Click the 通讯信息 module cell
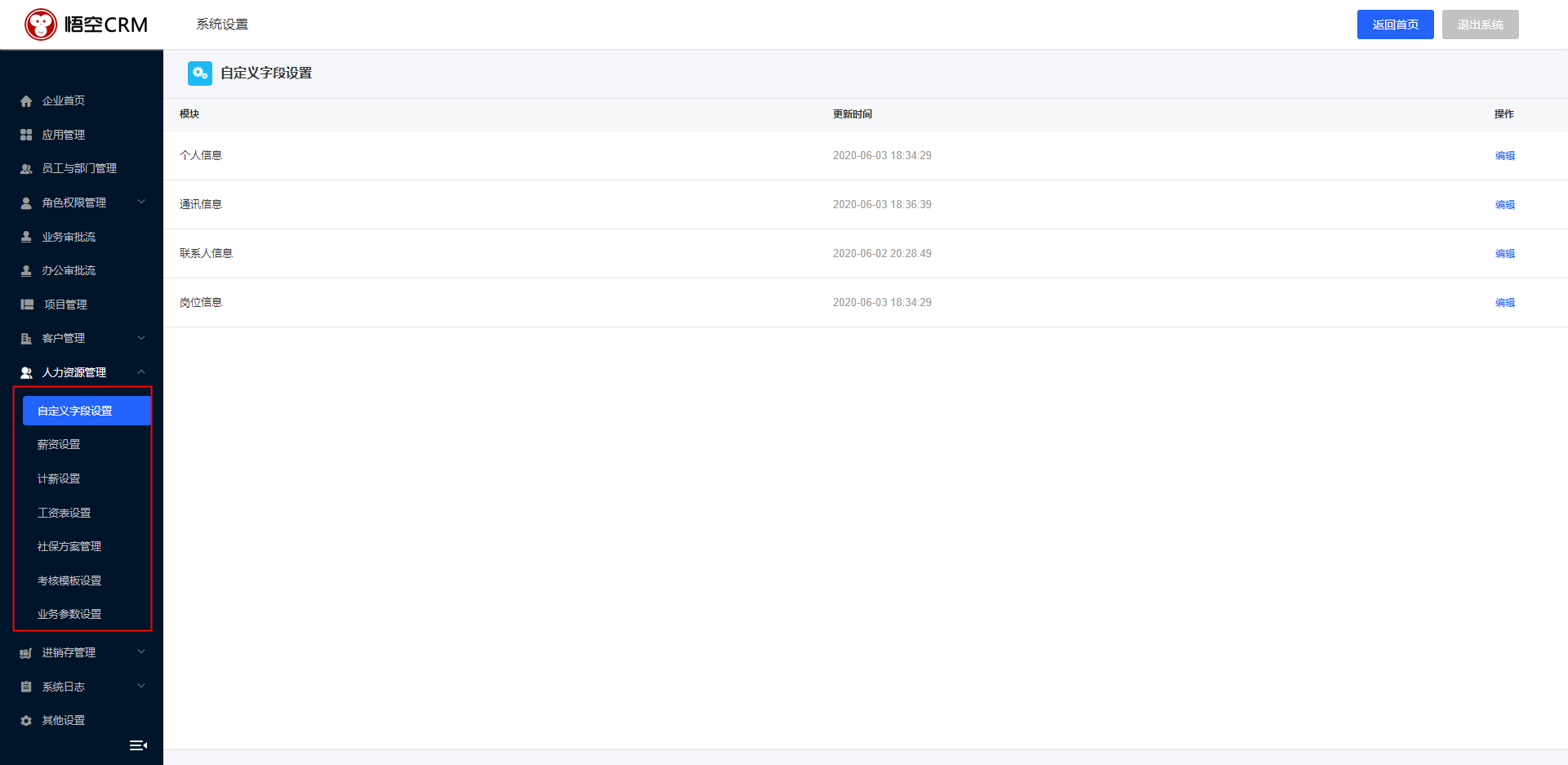The image size is (1568, 765). (x=201, y=204)
